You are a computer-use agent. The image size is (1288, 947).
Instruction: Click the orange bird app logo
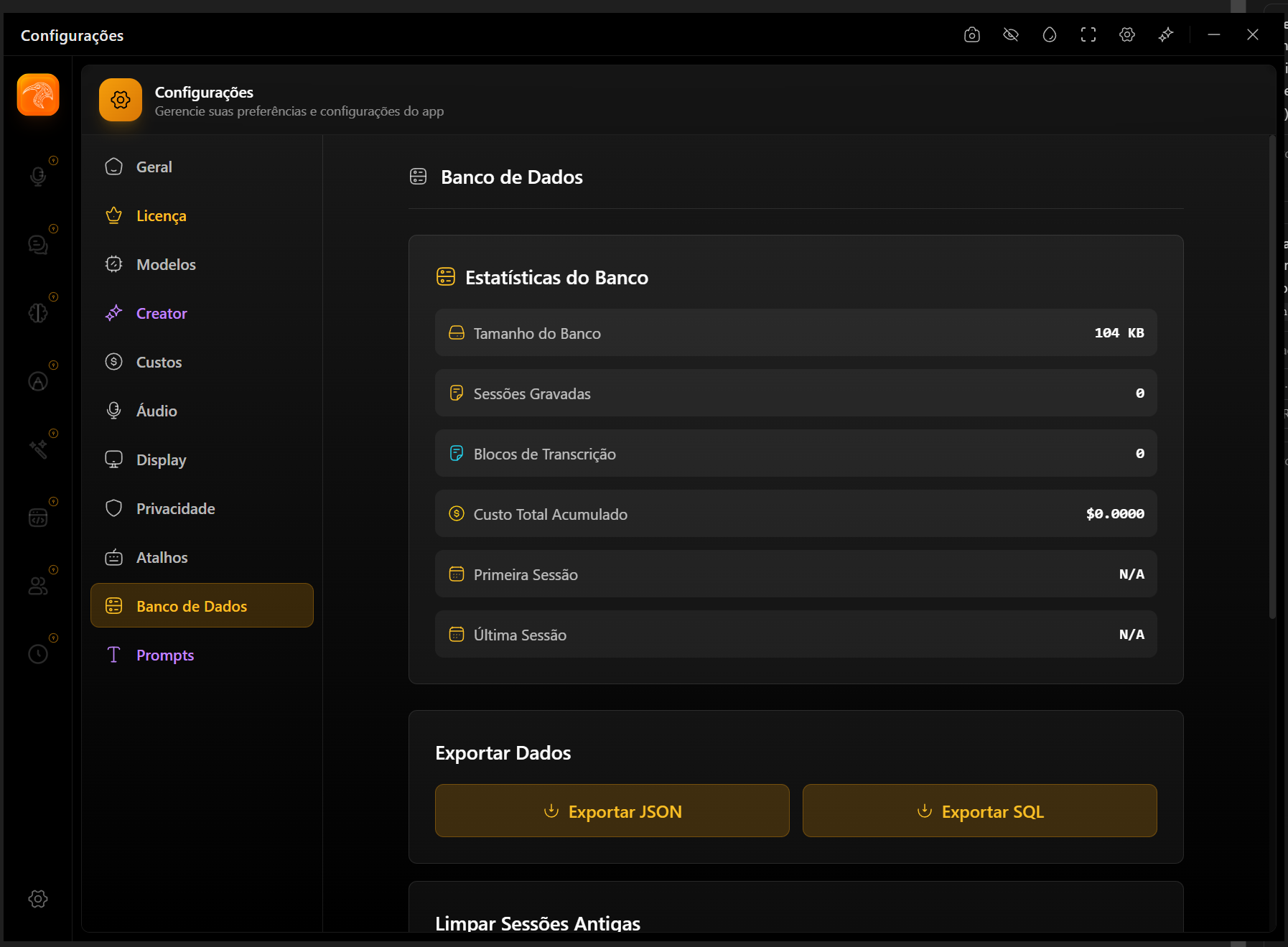(38, 95)
